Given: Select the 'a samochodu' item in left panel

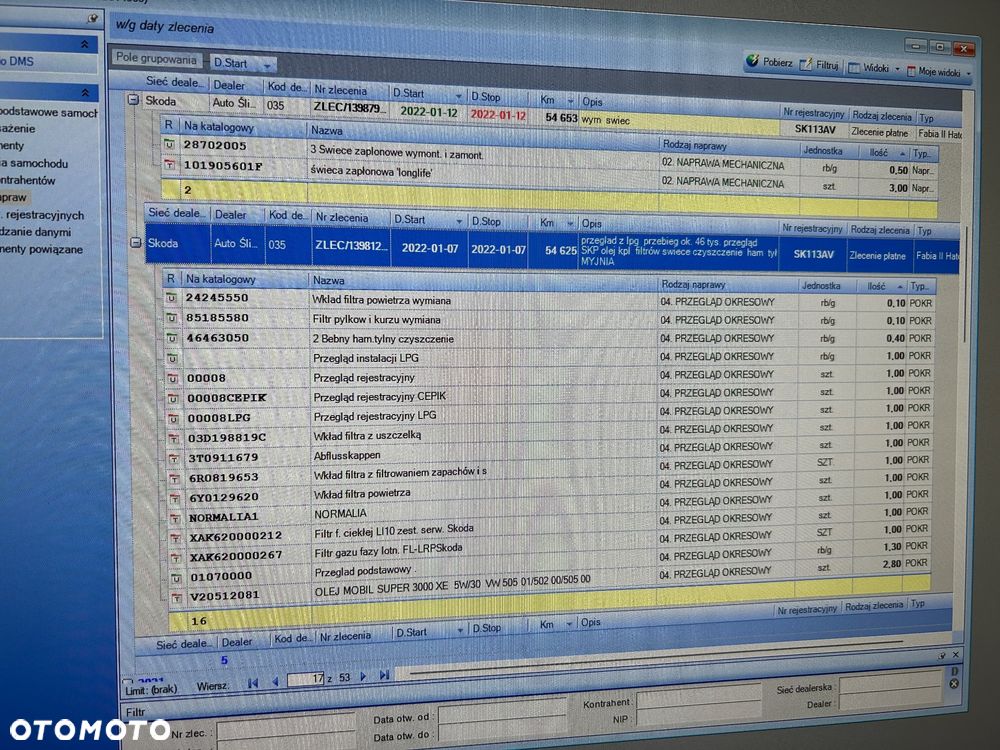Looking at the screenshot, I should [x=34, y=163].
